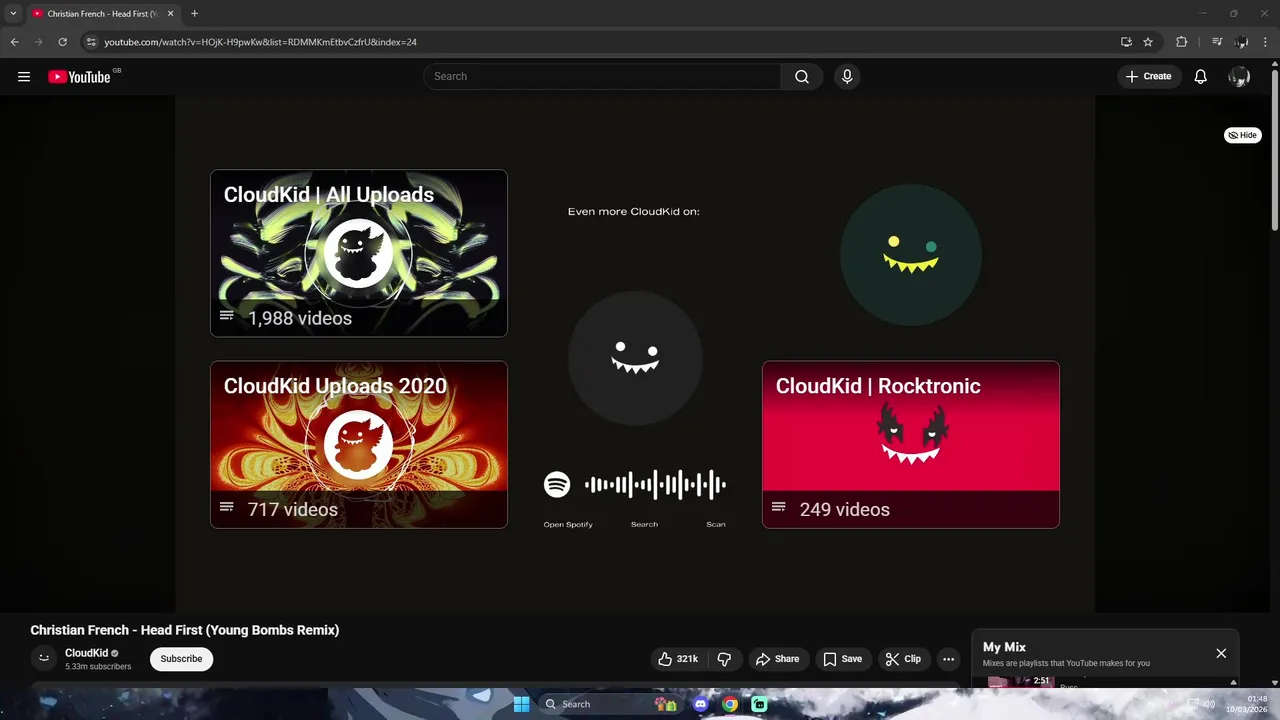Click the Windows taskbar Search box
Viewport: 1280px width, 720px height.
click(611, 704)
